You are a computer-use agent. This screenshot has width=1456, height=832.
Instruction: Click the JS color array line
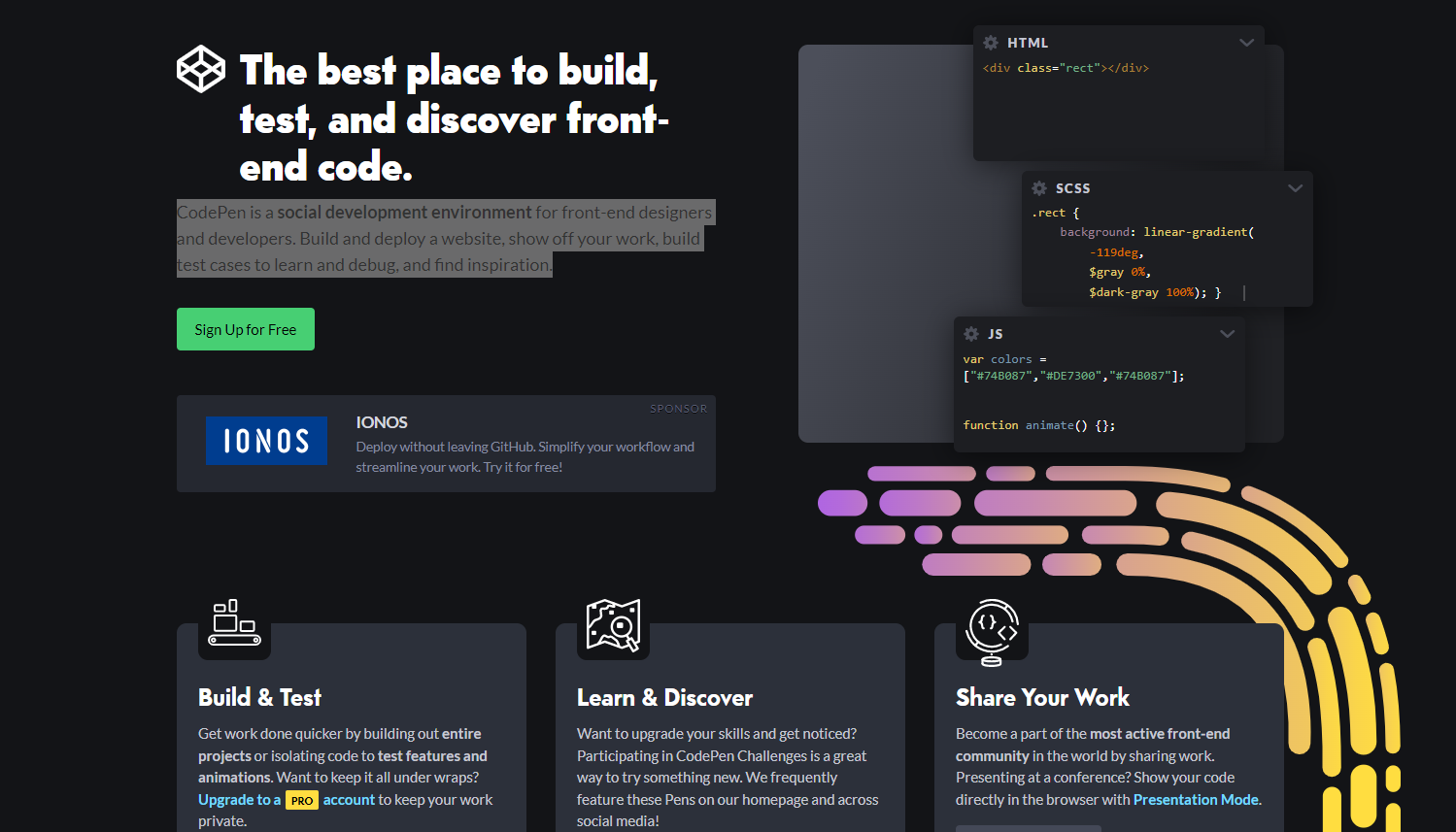click(x=1073, y=376)
